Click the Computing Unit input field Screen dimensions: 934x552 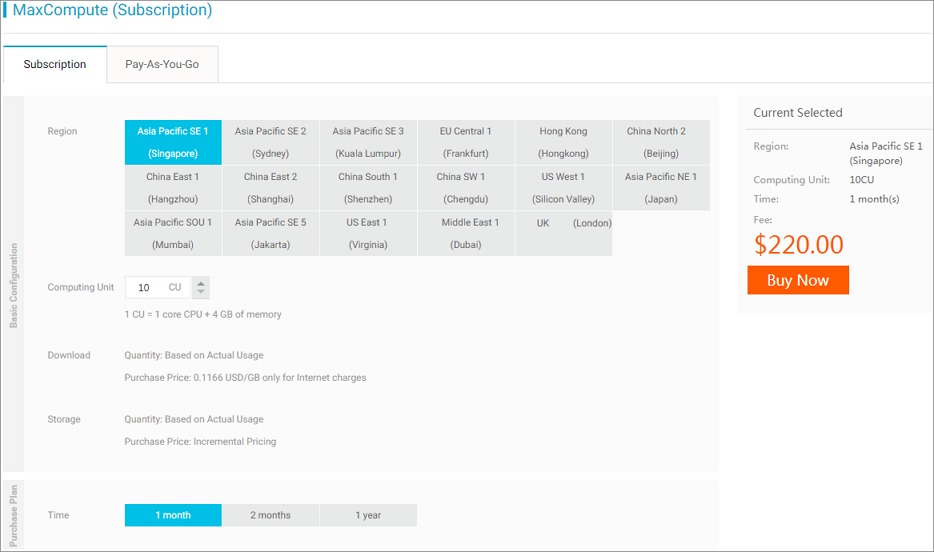coord(158,288)
